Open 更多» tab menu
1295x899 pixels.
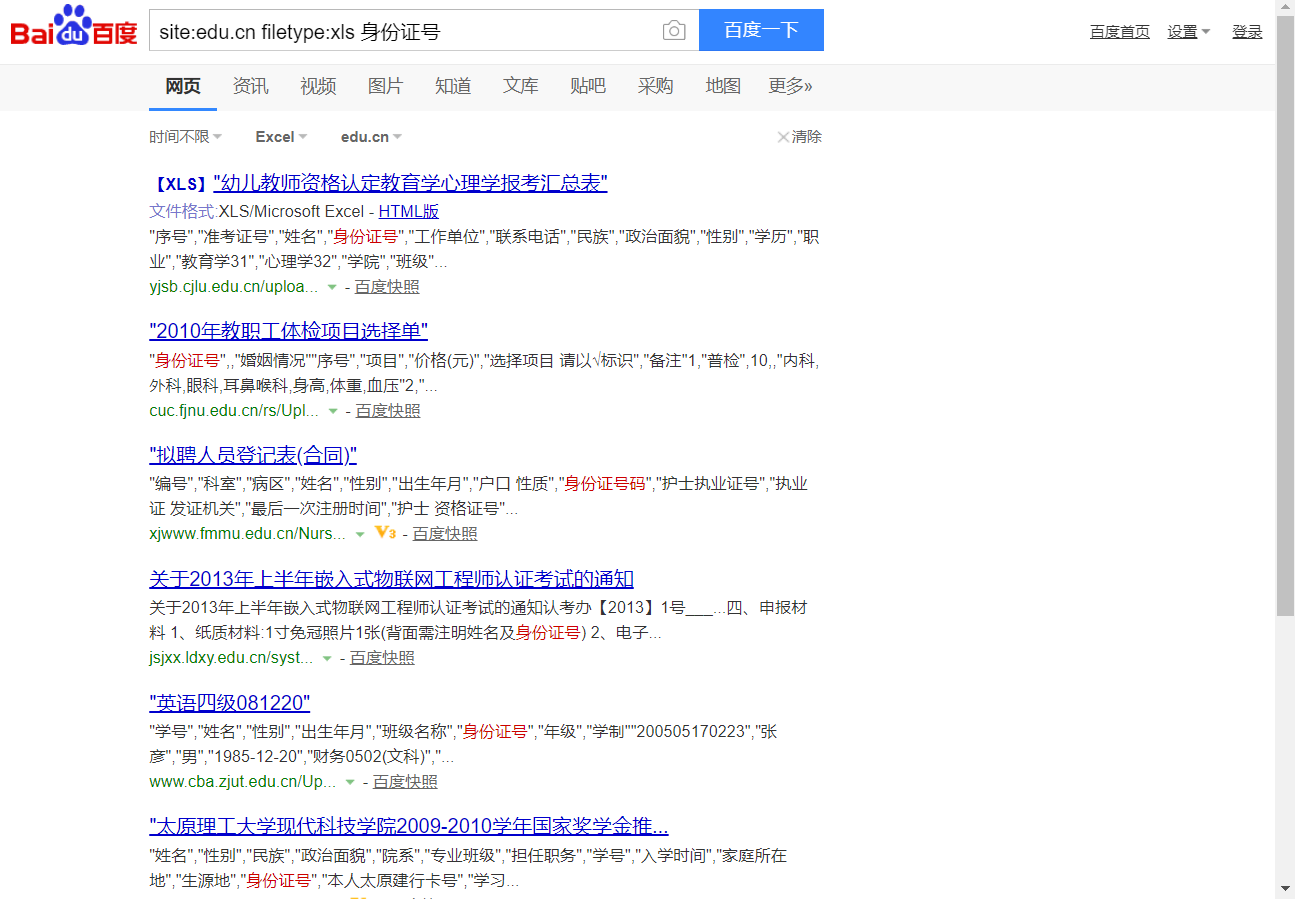[790, 87]
